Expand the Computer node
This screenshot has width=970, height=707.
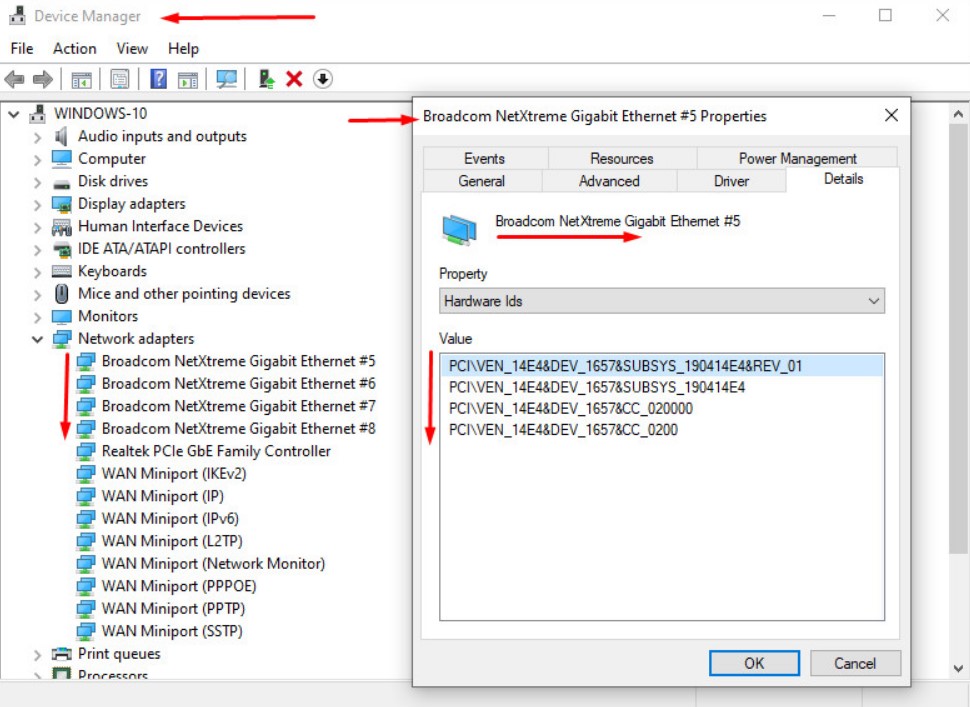[38, 160]
